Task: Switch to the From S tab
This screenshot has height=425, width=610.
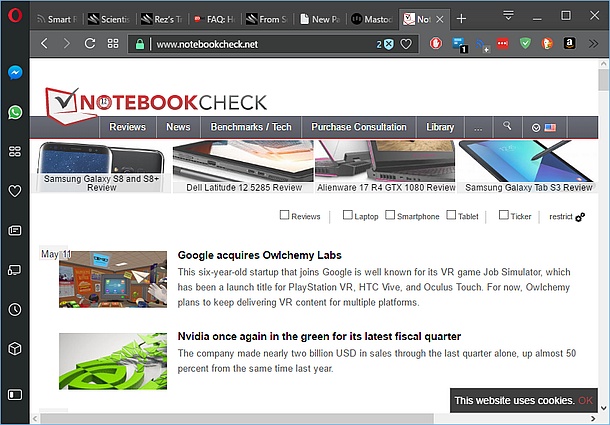Action: (268, 19)
